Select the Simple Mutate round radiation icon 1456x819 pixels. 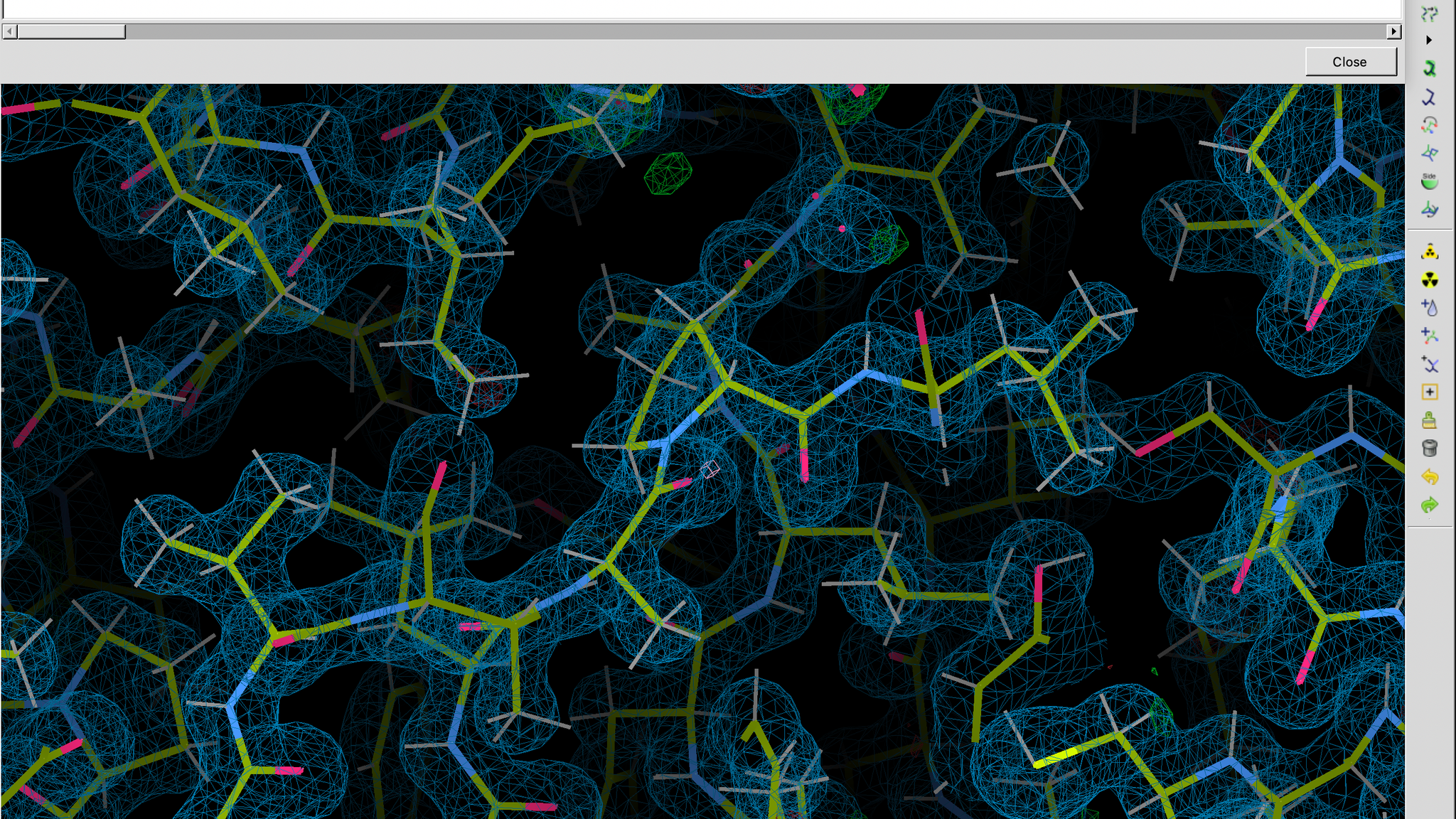point(1430,279)
